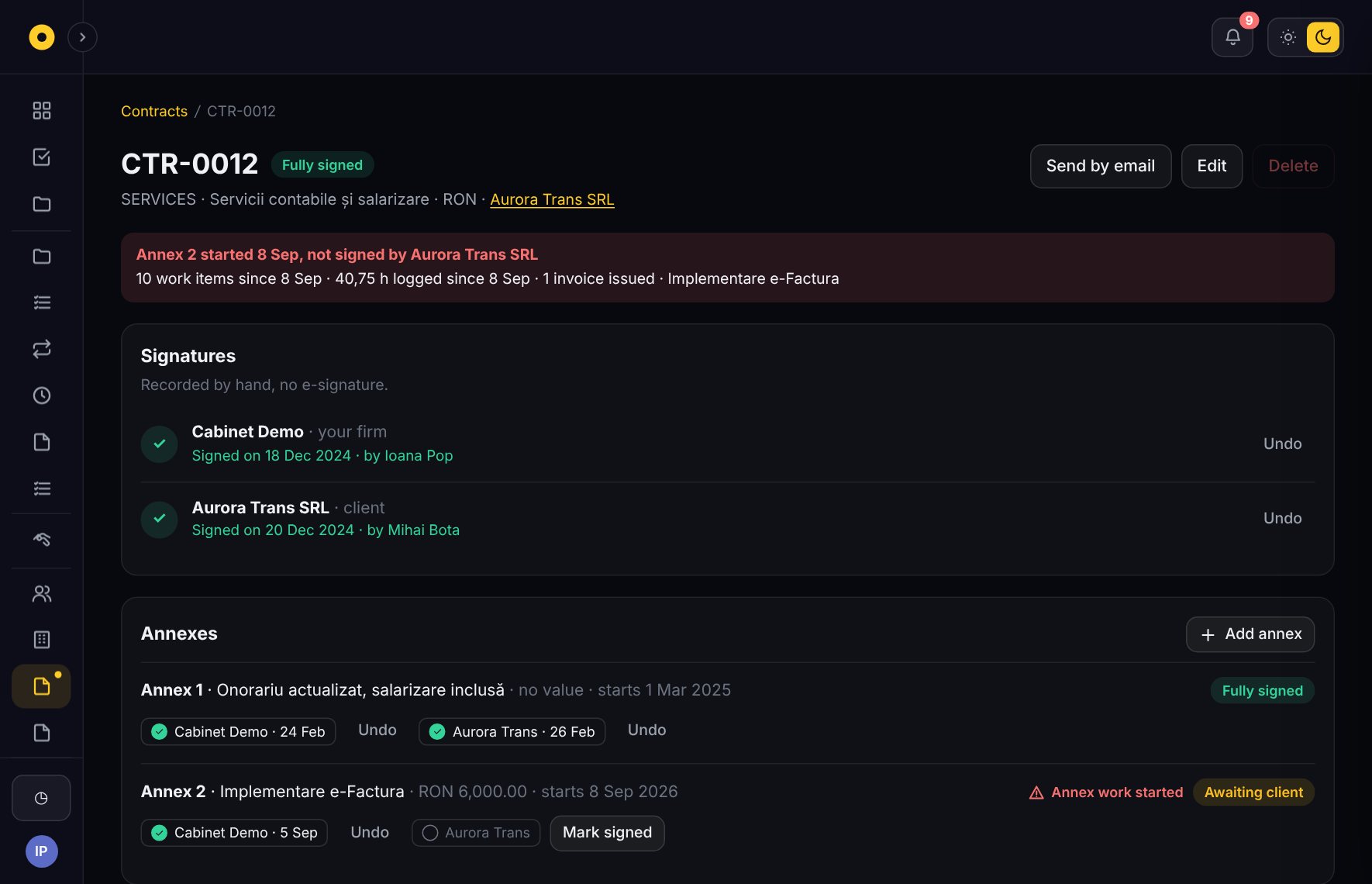Screen dimensions: 1372x884
Task: Expand the sidebar with the chevron button
Action: click(x=82, y=37)
